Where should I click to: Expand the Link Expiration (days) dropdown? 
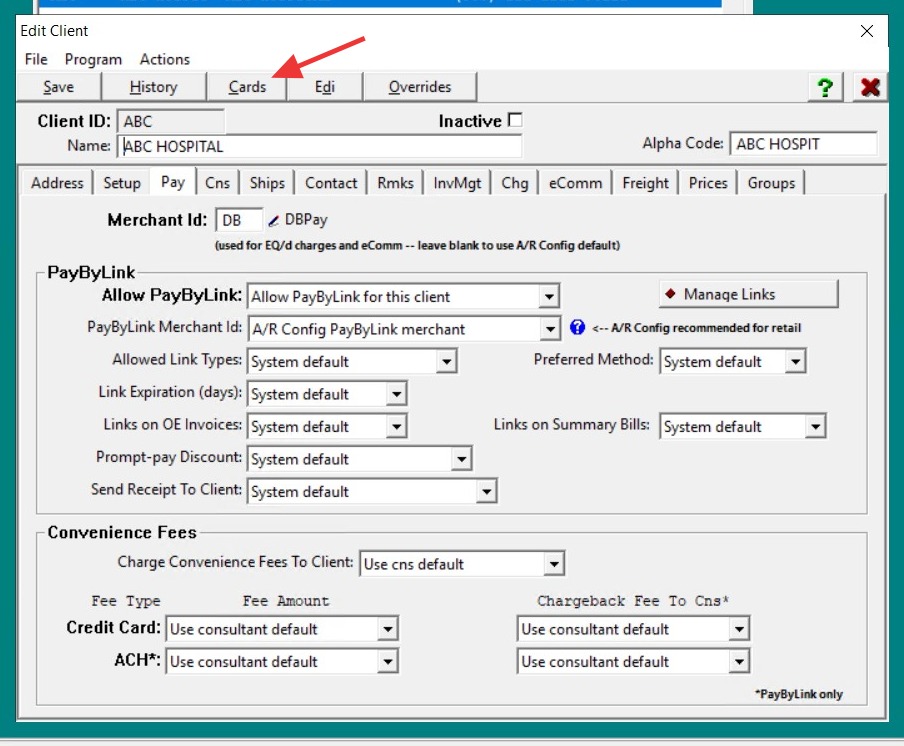(x=397, y=394)
